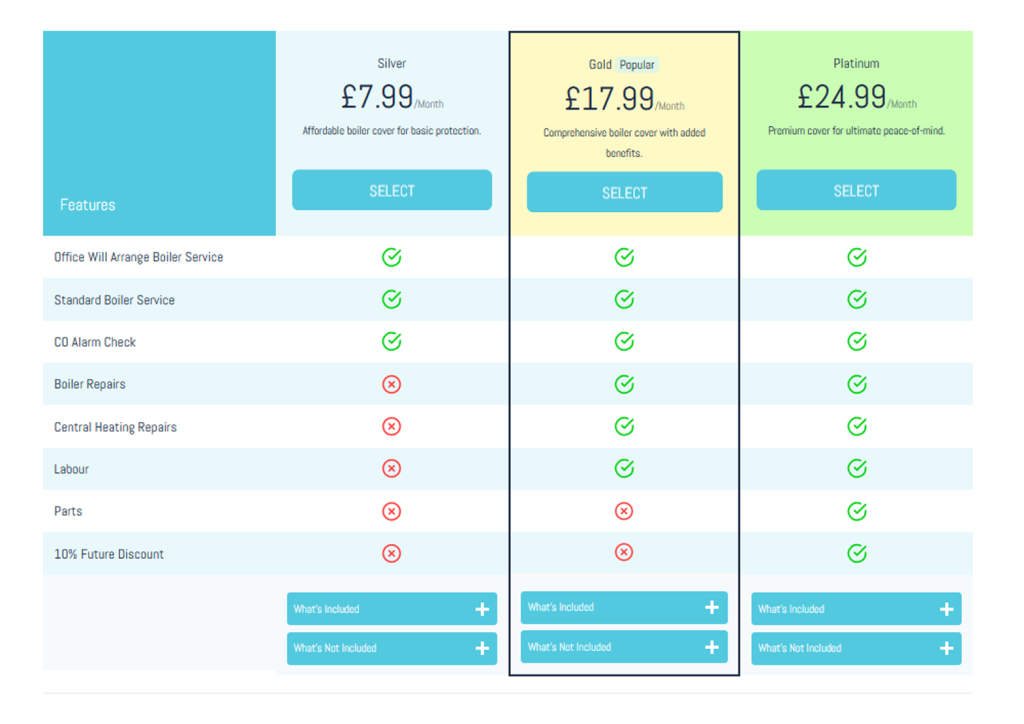Click Gold's red cross icon for Parts
This screenshot has width=1024, height=724.
tap(624, 511)
